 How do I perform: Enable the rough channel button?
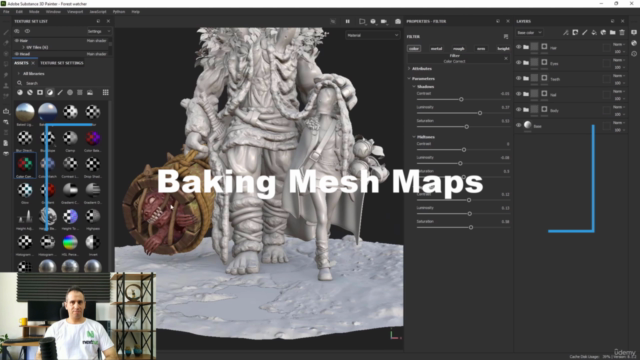[x=459, y=49]
